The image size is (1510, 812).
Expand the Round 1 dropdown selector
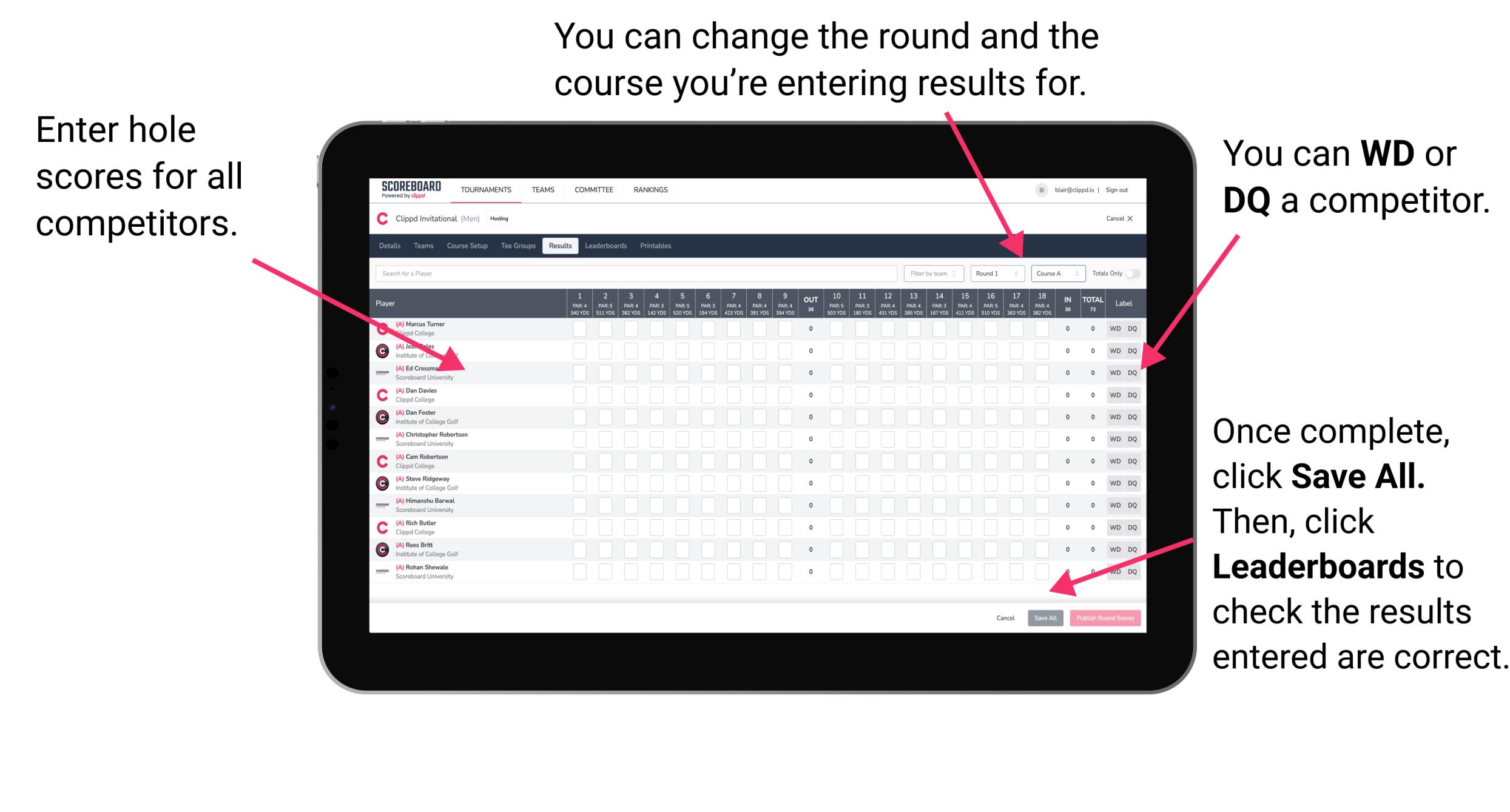tap(988, 273)
